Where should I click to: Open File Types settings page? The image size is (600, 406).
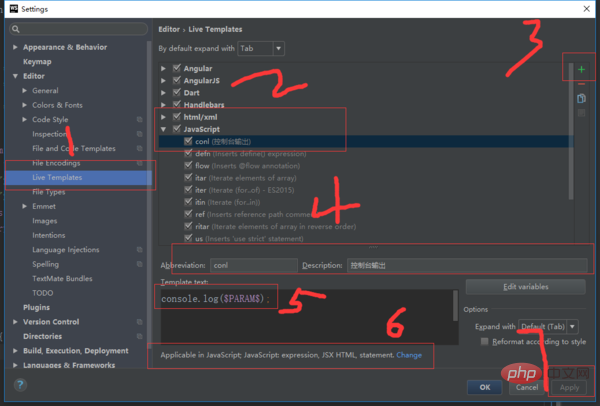(x=49, y=192)
